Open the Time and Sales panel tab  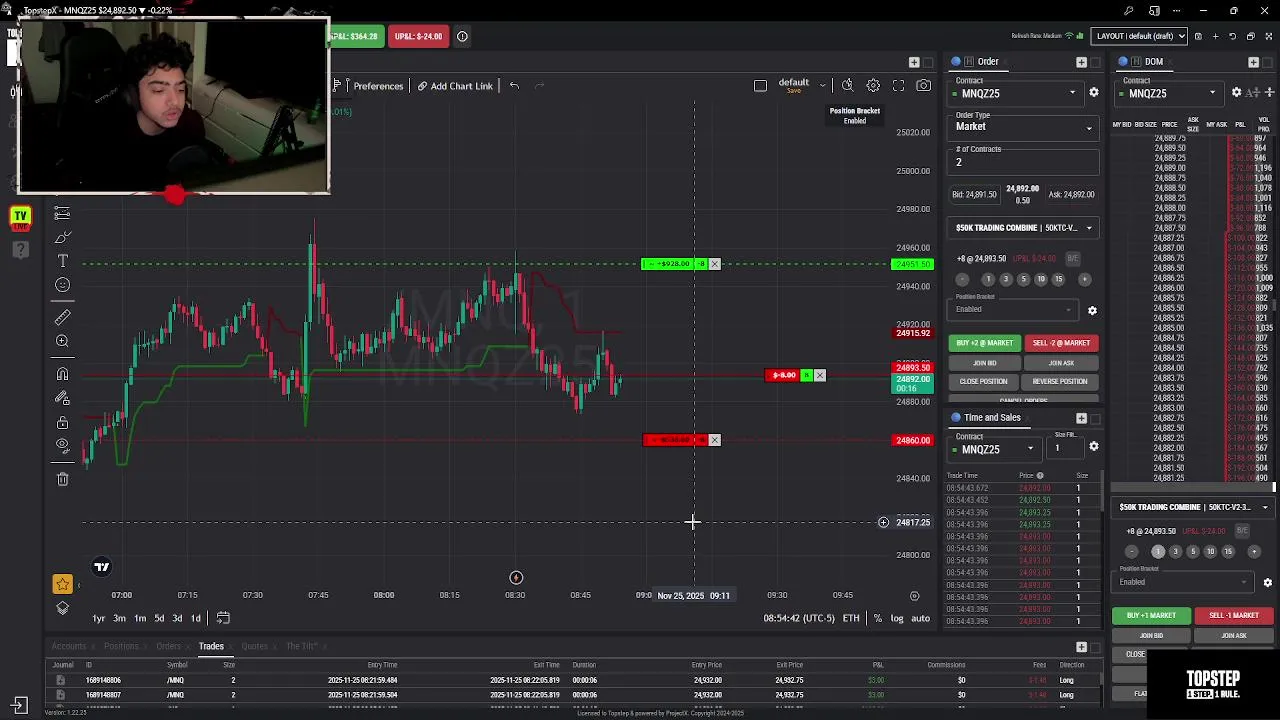[x=992, y=418]
